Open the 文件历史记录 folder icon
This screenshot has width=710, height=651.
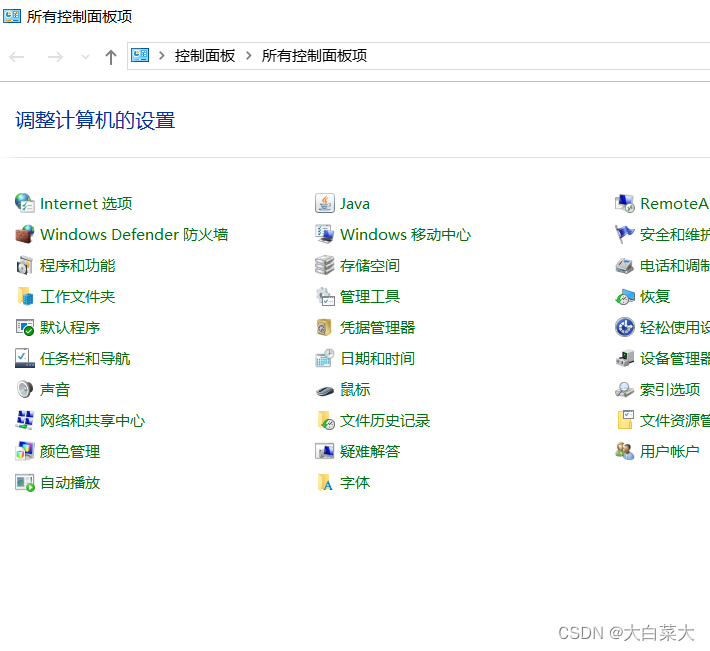point(325,421)
